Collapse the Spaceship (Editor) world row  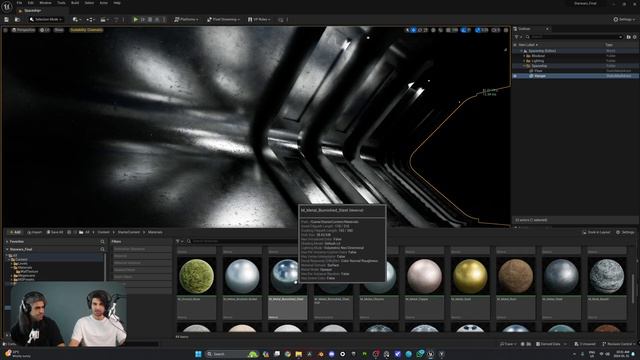pyautogui.click(x=522, y=51)
